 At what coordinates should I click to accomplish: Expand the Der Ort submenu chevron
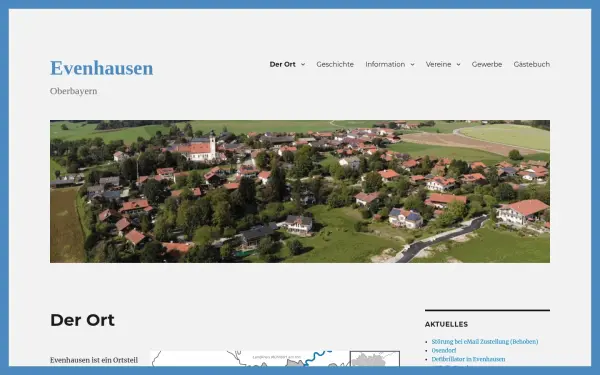303,64
